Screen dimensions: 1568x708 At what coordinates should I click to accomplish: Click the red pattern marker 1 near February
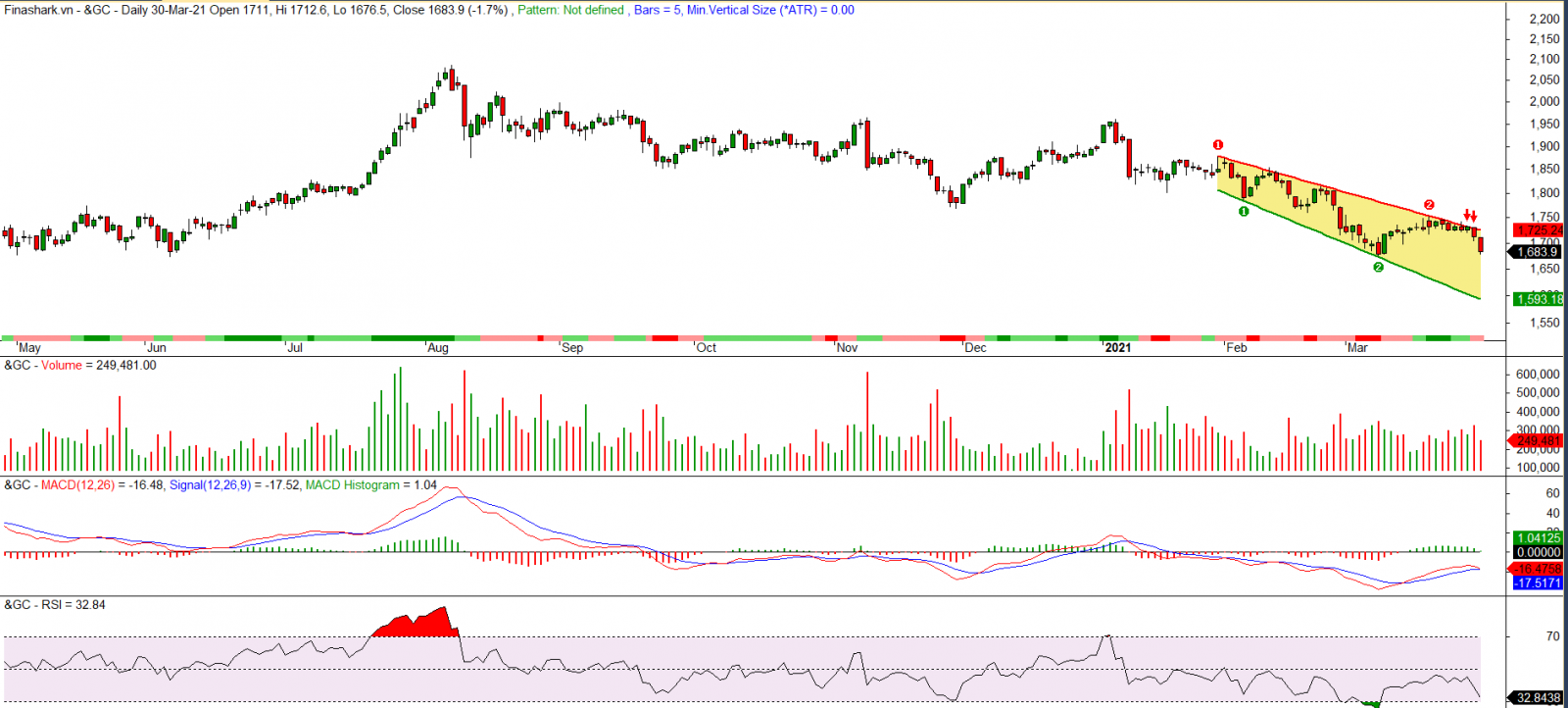pyautogui.click(x=1218, y=145)
